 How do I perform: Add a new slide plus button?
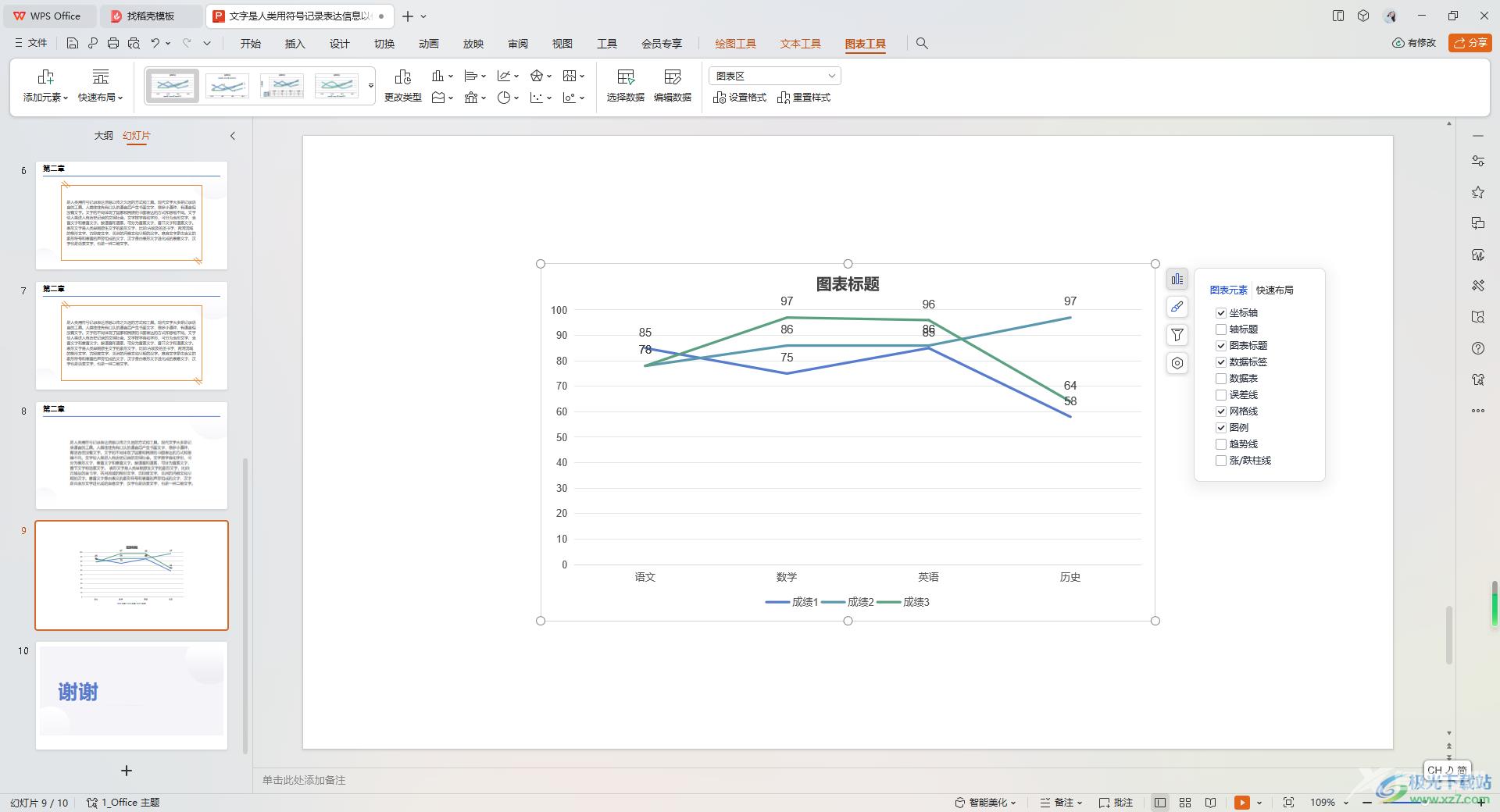(127, 771)
